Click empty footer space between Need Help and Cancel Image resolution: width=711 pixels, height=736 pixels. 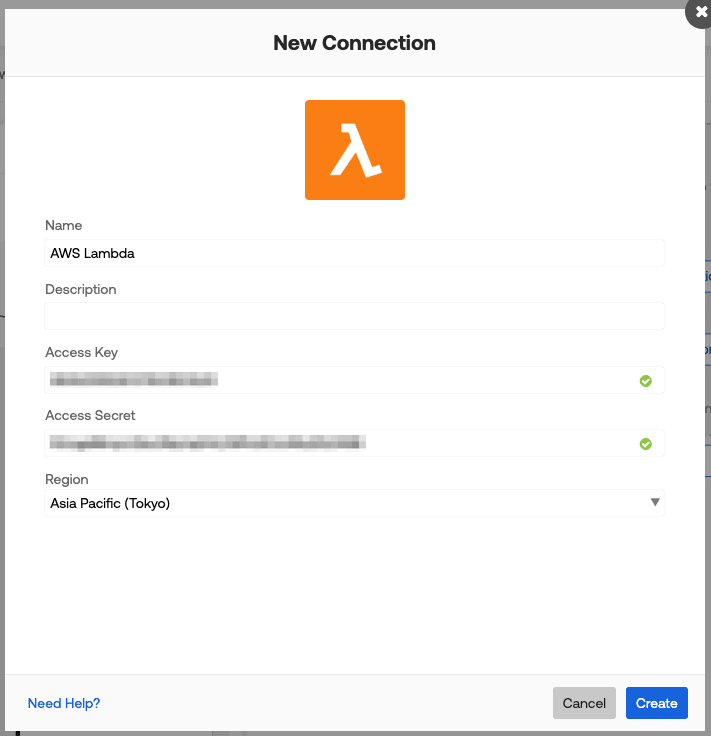pos(320,703)
